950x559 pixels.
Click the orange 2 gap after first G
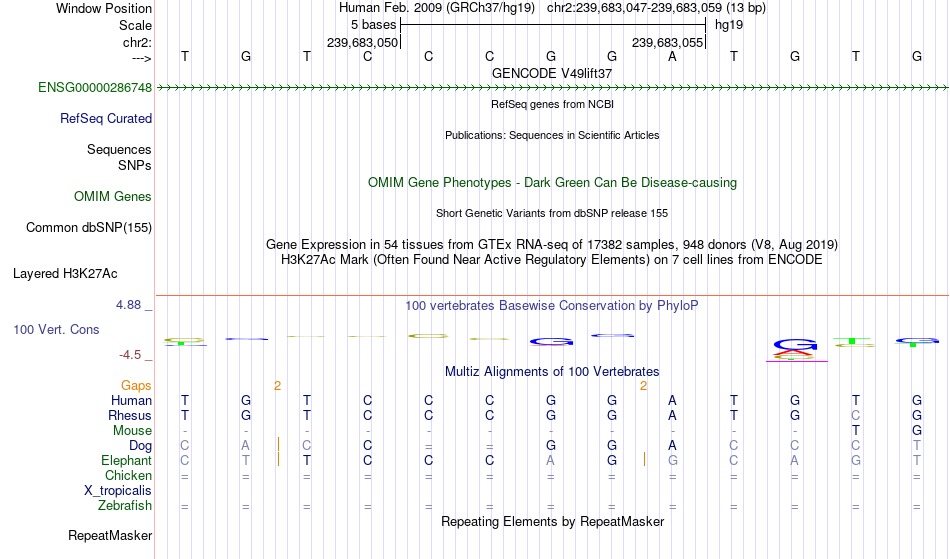(277, 386)
